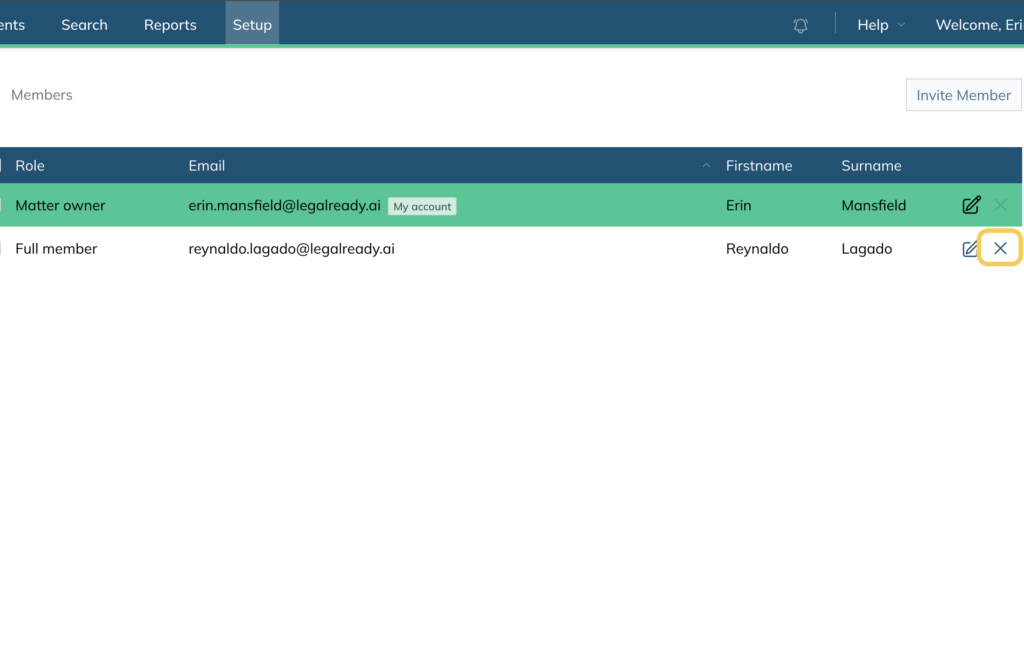Select the Setup tab
1024x658 pixels.
[x=252, y=24]
